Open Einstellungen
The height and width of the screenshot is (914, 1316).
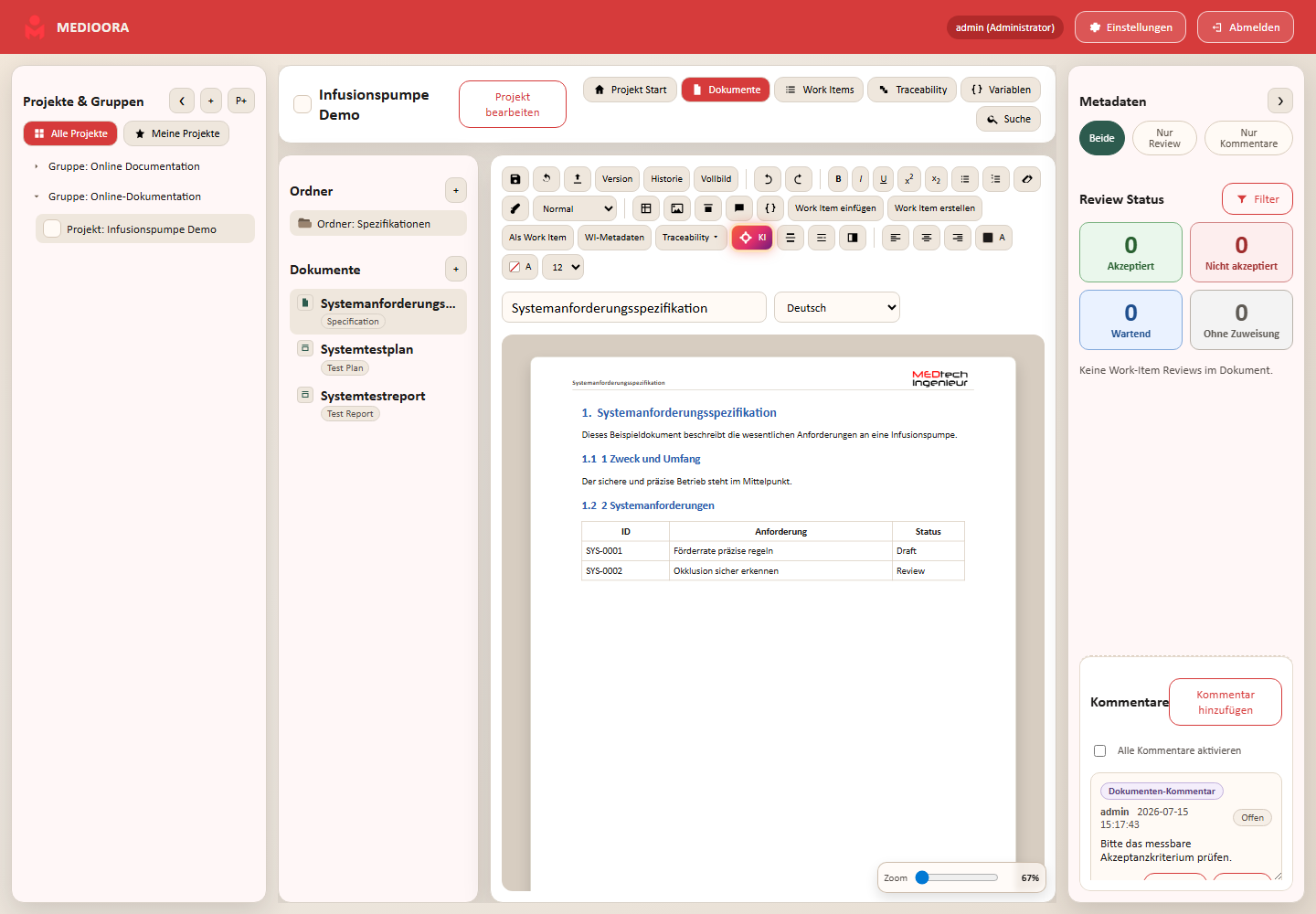(1130, 27)
